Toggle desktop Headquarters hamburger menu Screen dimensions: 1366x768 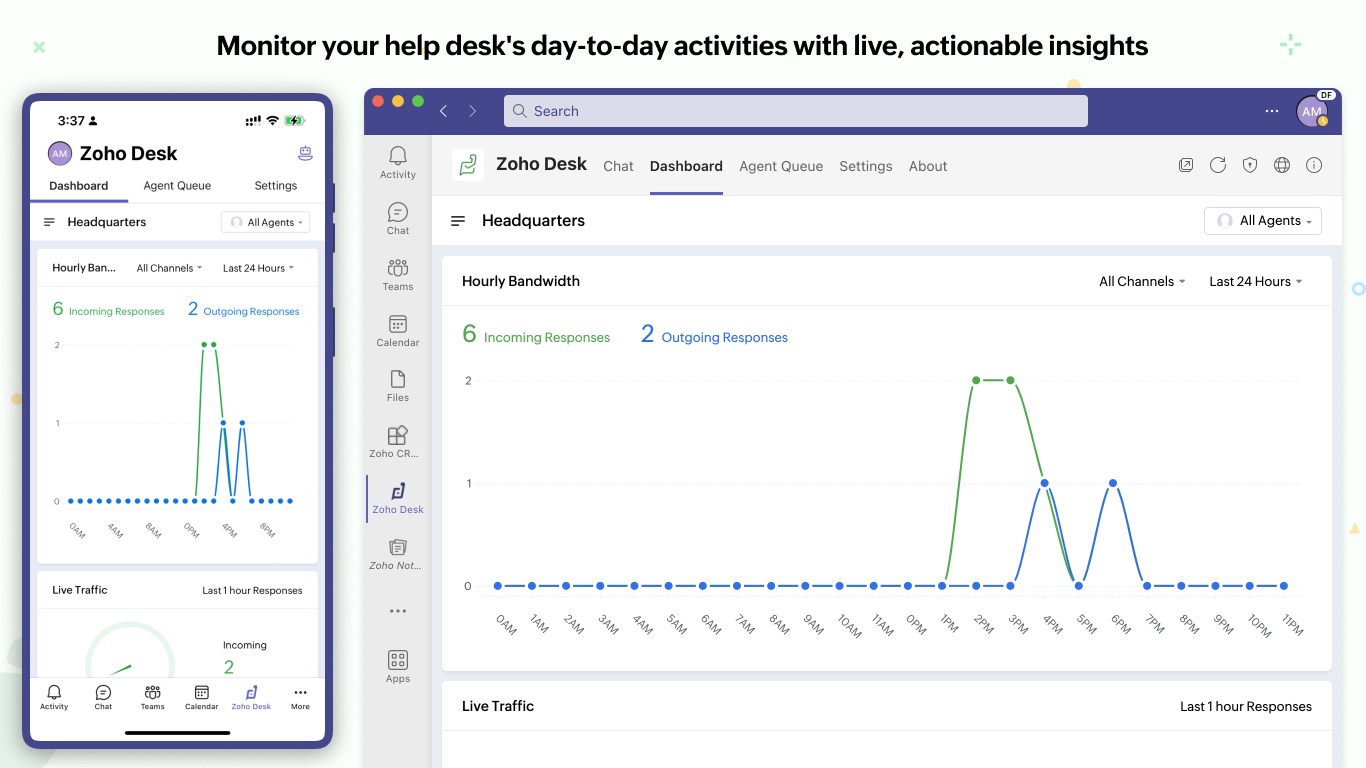[x=458, y=221]
